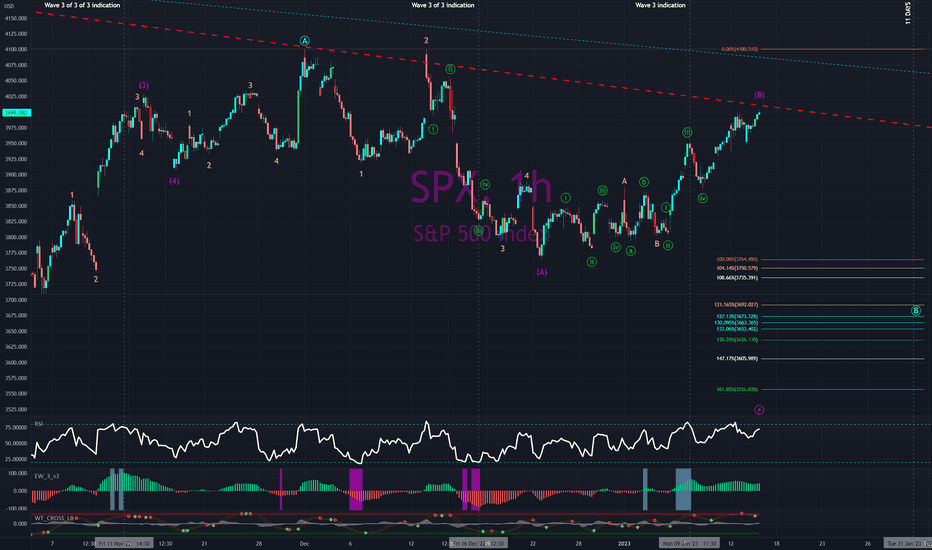The height and width of the screenshot is (550, 932).
Task: Click the 'Mon 09 Jan '23 11:30' date marker
Action: 689,543
